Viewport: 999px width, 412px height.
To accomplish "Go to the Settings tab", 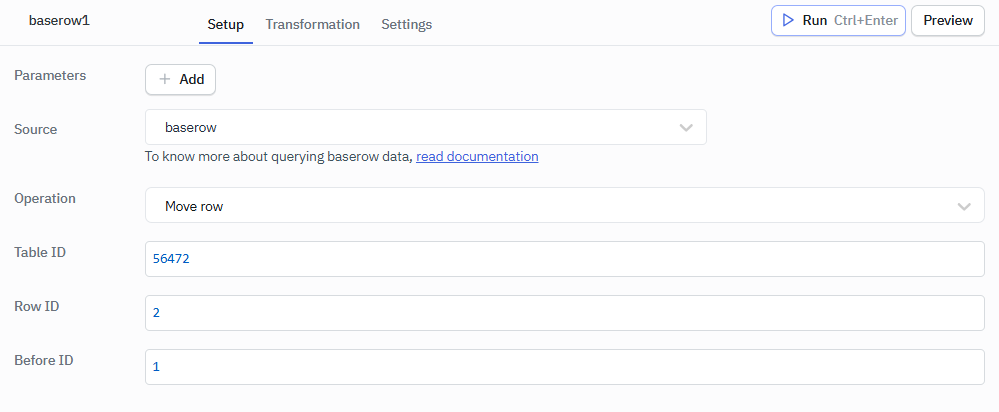I will tap(406, 24).
